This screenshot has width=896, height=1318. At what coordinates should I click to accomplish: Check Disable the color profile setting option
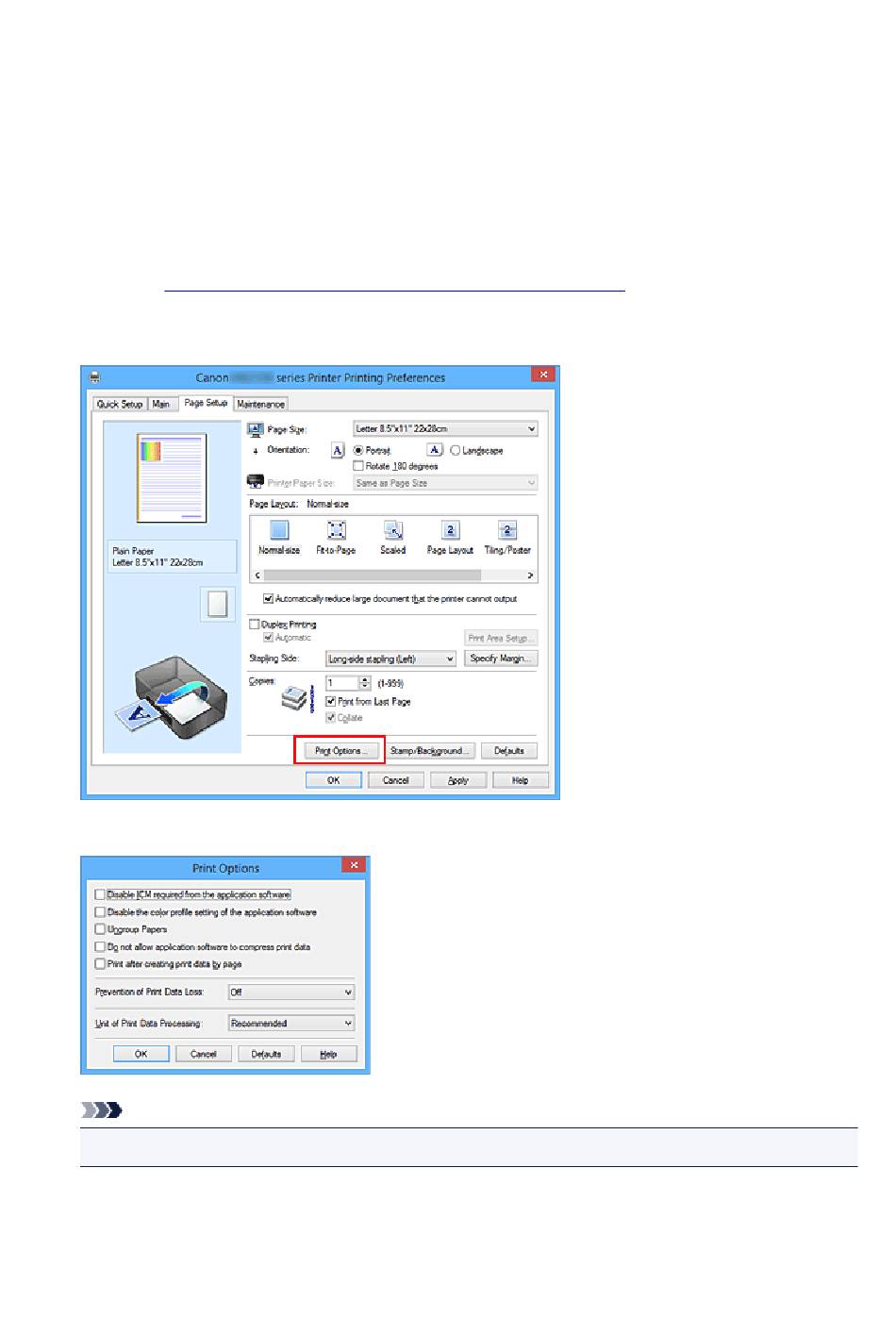point(100,912)
